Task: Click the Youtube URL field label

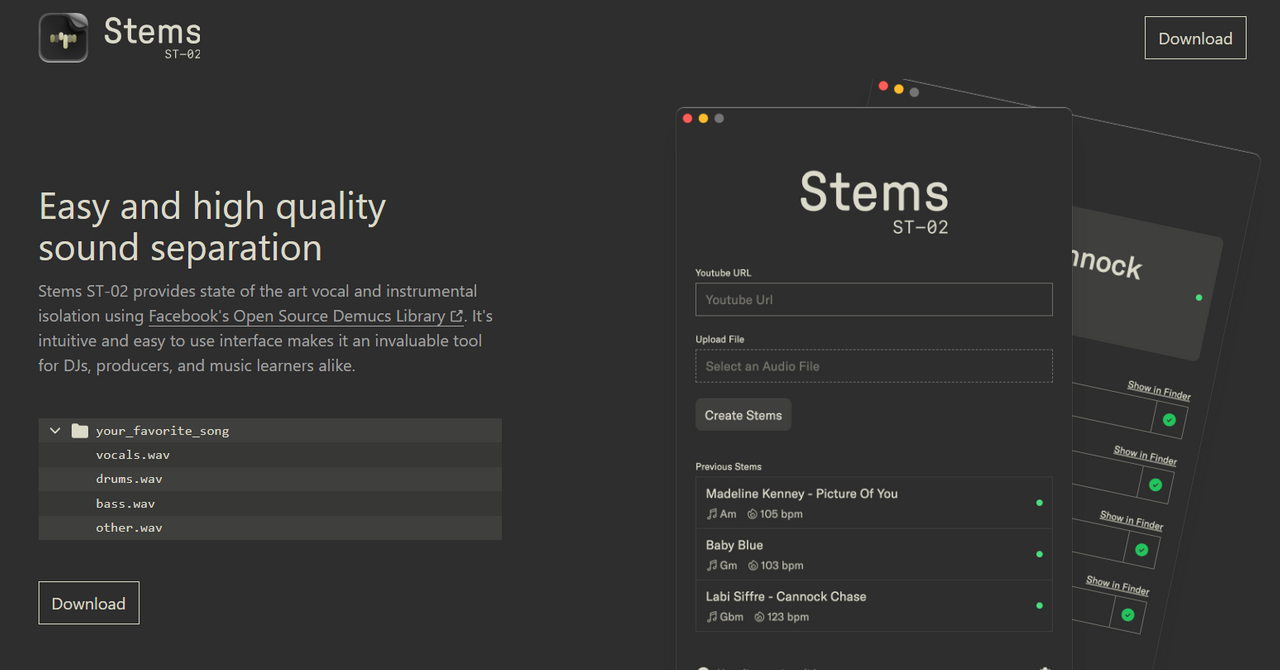Action: pos(723,273)
